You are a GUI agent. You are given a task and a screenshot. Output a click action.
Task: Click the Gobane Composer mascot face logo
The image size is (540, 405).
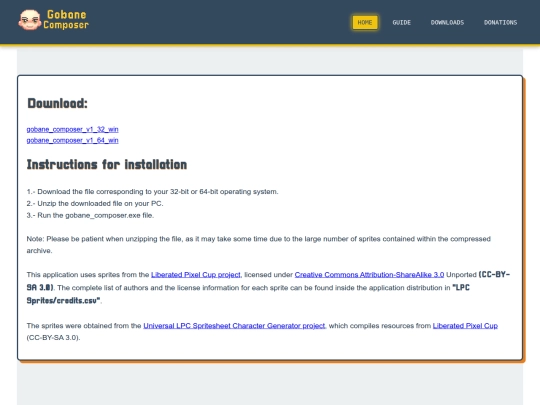[x=30, y=20]
